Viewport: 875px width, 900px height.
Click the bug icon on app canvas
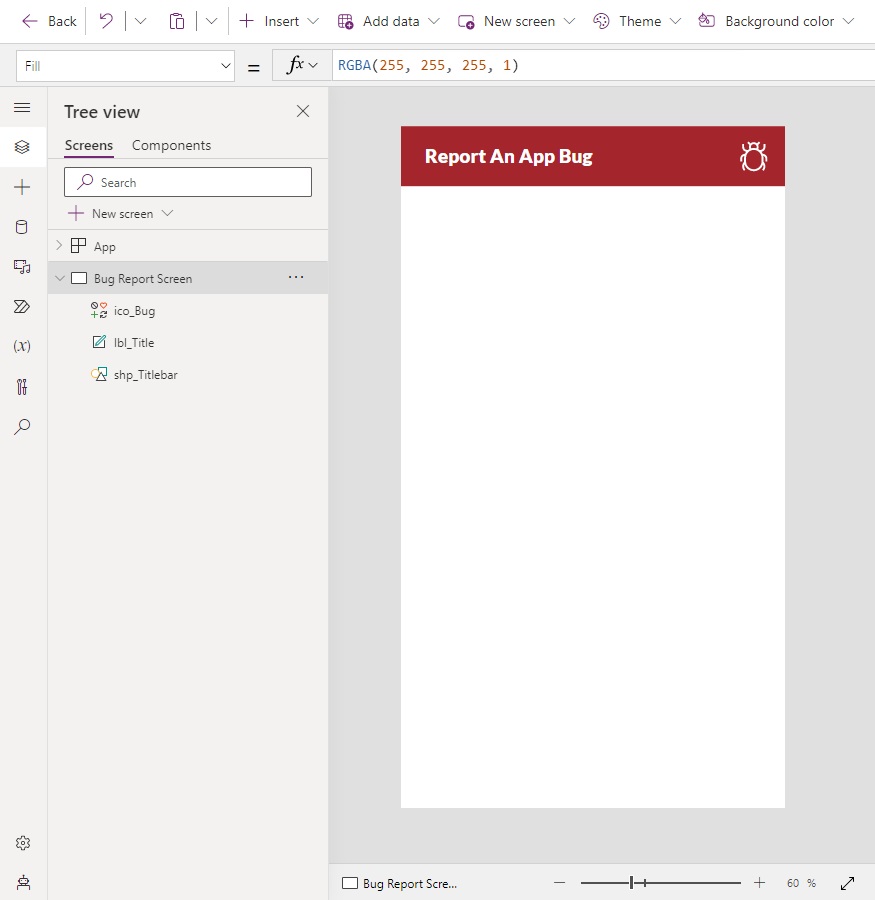point(753,156)
